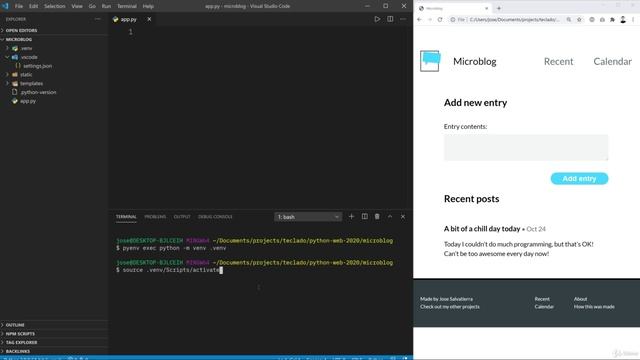
Task: Open settings.json in the explorer
Action: coord(37,66)
